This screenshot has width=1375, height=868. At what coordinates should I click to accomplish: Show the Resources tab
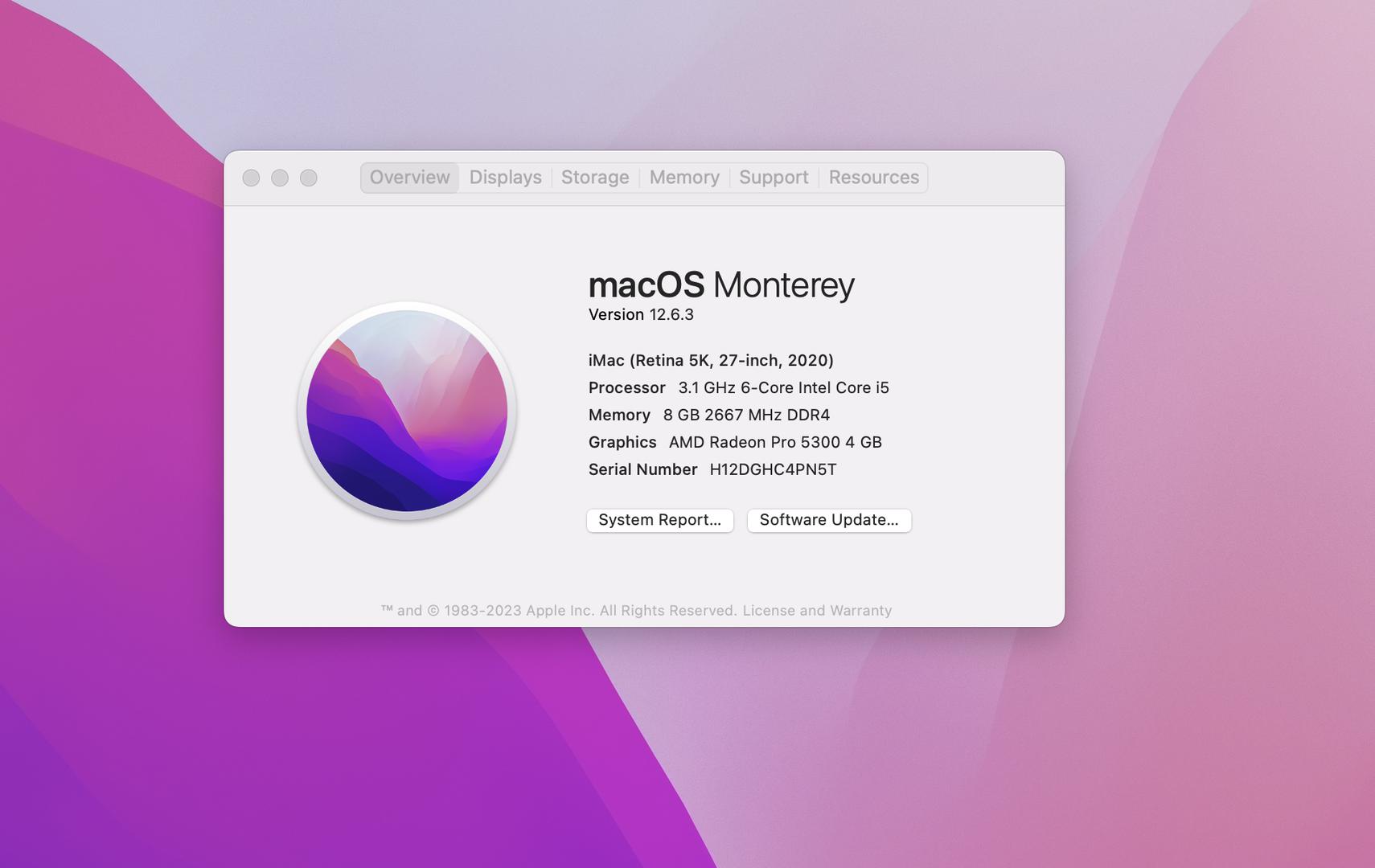[873, 178]
